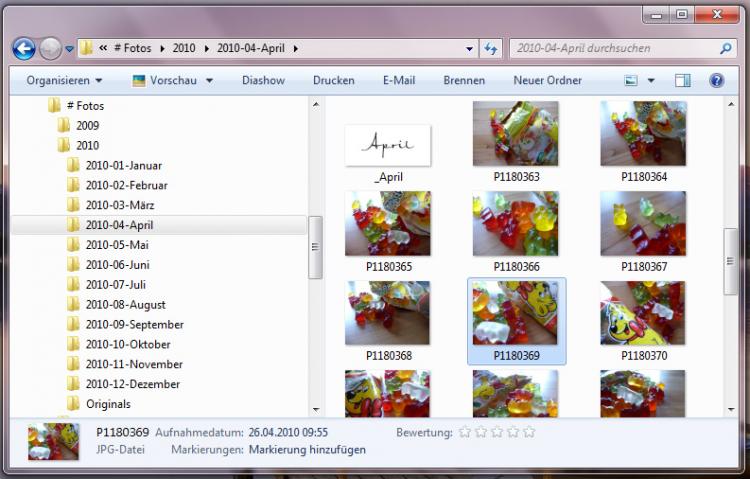Select the P1180366 photo thumbnail

pyautogui.click(x=515, y=224)
